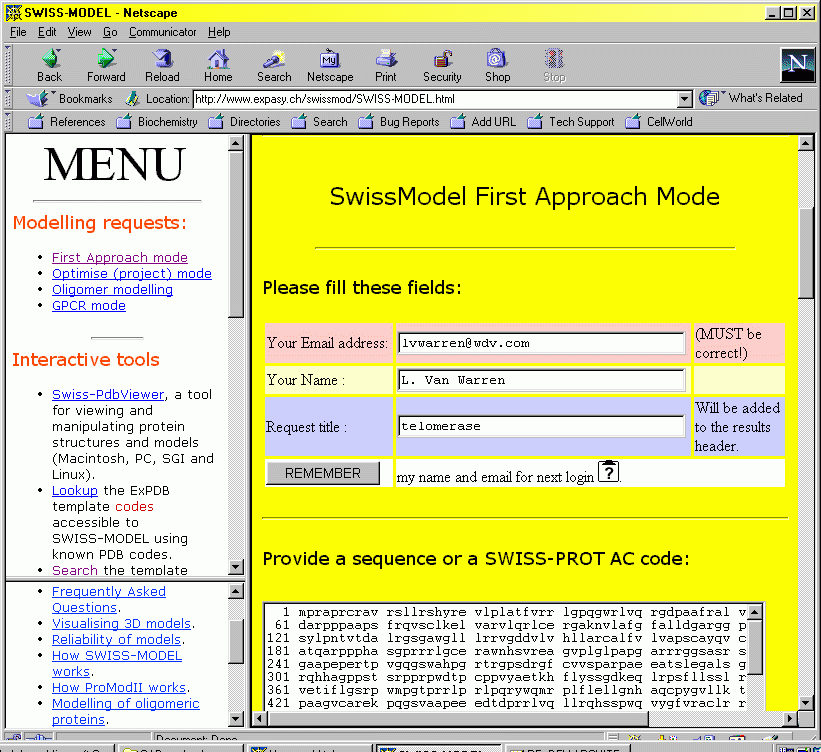Screen dimensions: 821x752
Task: Click in the Location URL field
Action: [x=436, y=99]
